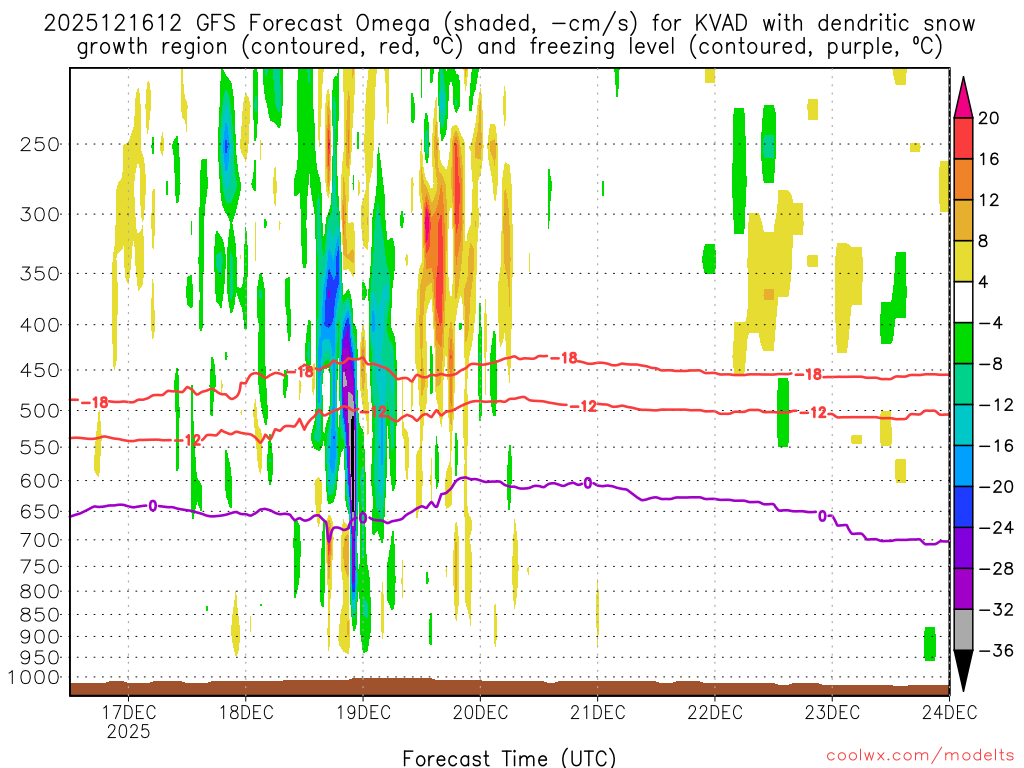
Task: Select the purple -28 to -32 colorbar segment
Action: click(x=963, y=589)
